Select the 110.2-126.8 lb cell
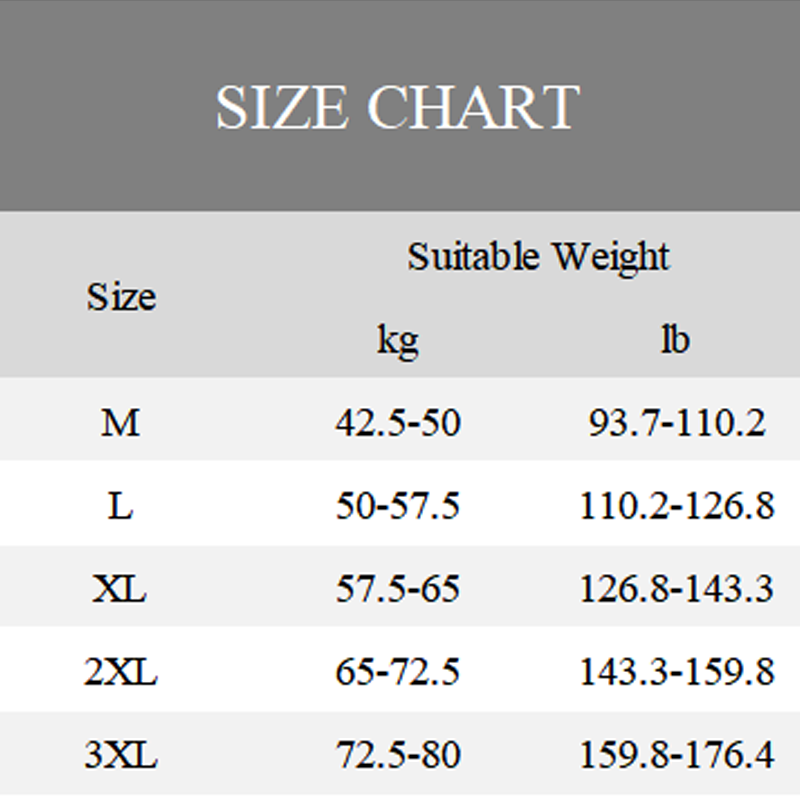 (677, 506)
